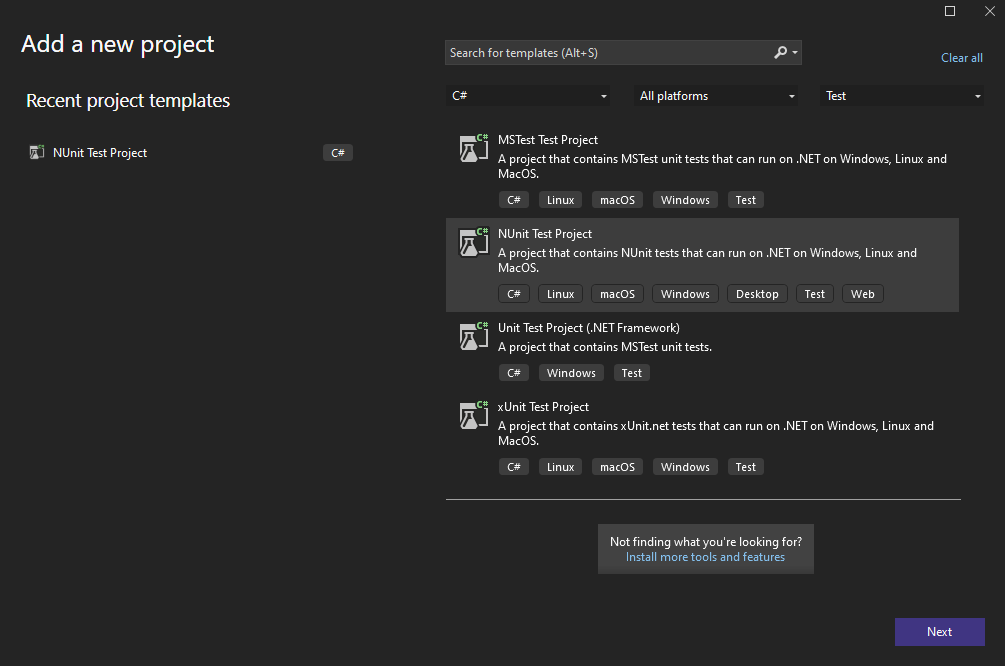Screen dimensions: 1005x666
Task: Close the Add a new project dialog
Action: pyautogui.click(x=989, y=11)
